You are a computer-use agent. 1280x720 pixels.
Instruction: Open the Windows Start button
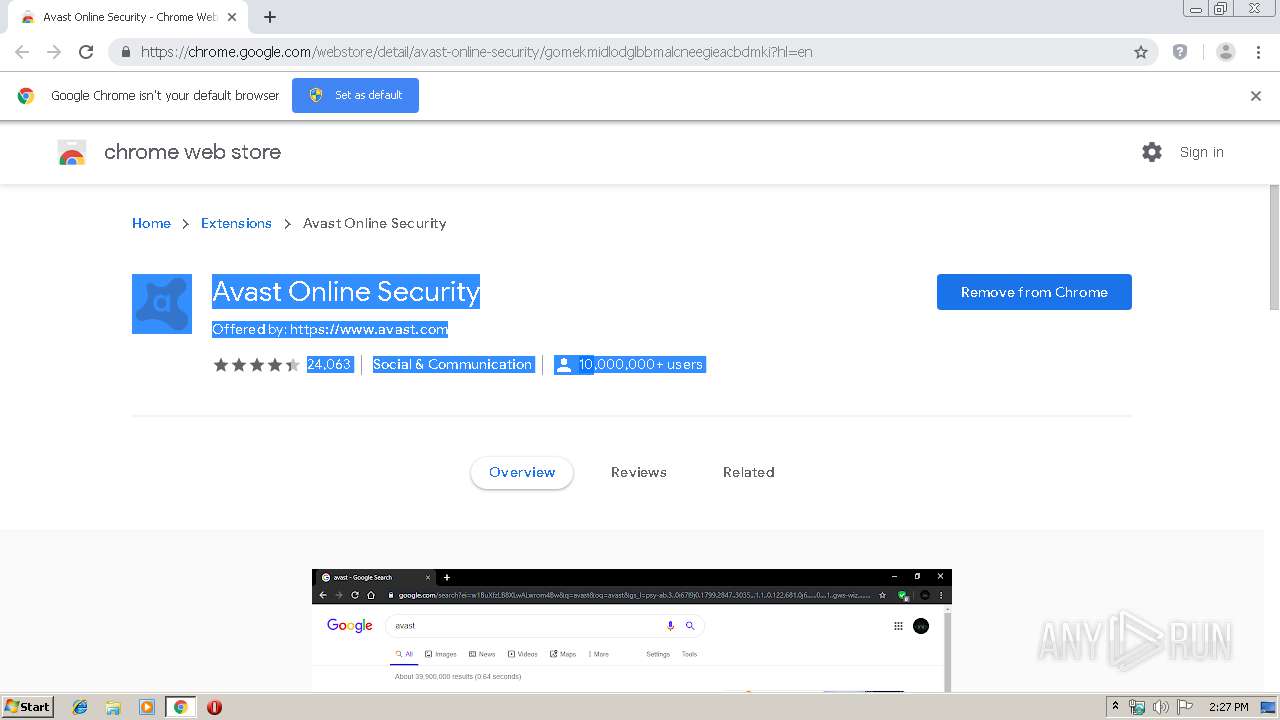coord(27,706)
